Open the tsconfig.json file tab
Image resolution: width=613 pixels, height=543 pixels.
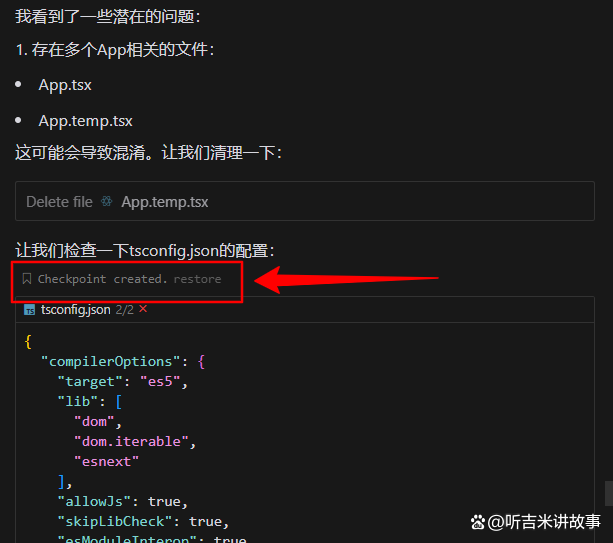[76, 310]
